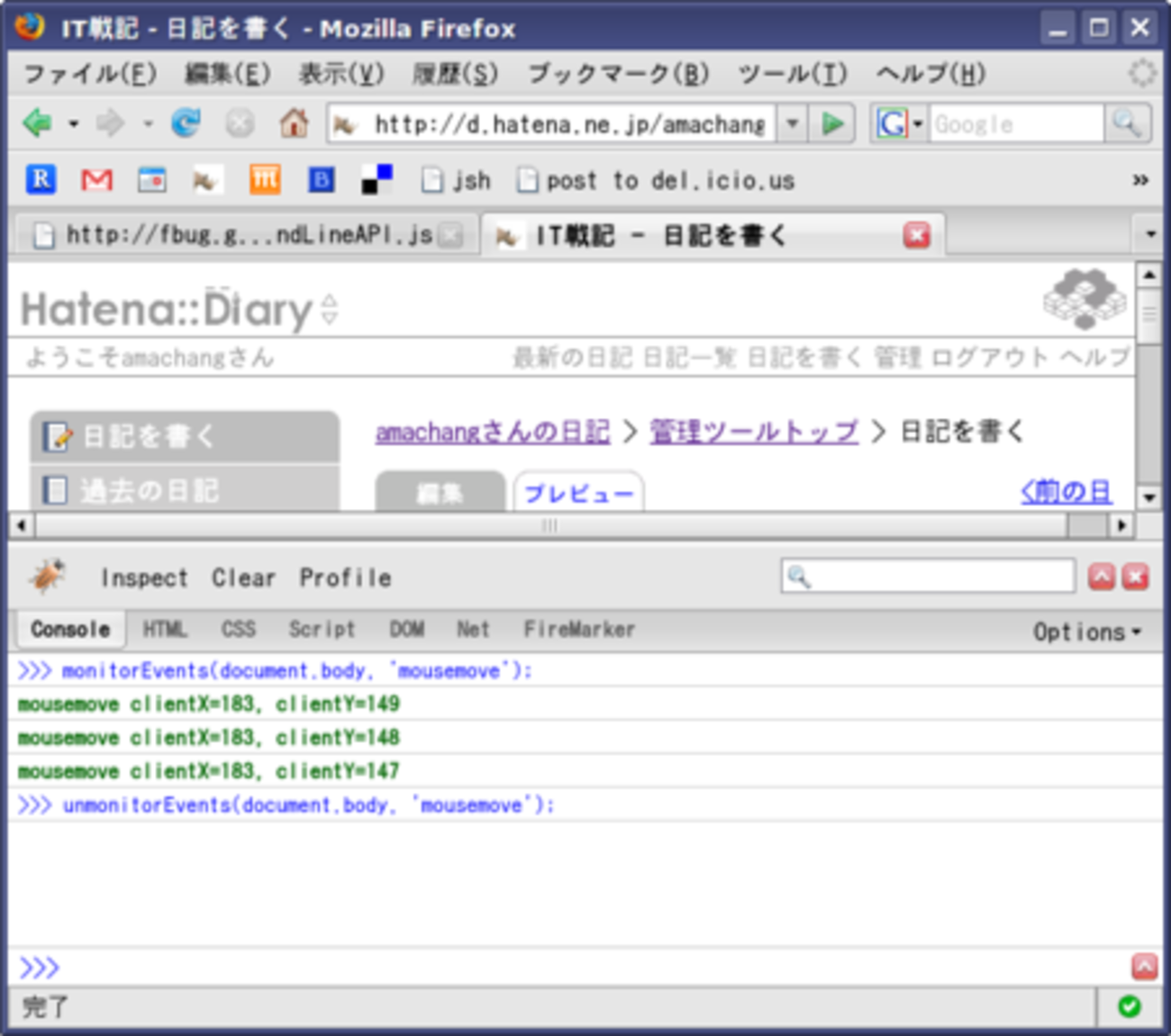Click the green status check icon

click(x=1129, y=1006)
